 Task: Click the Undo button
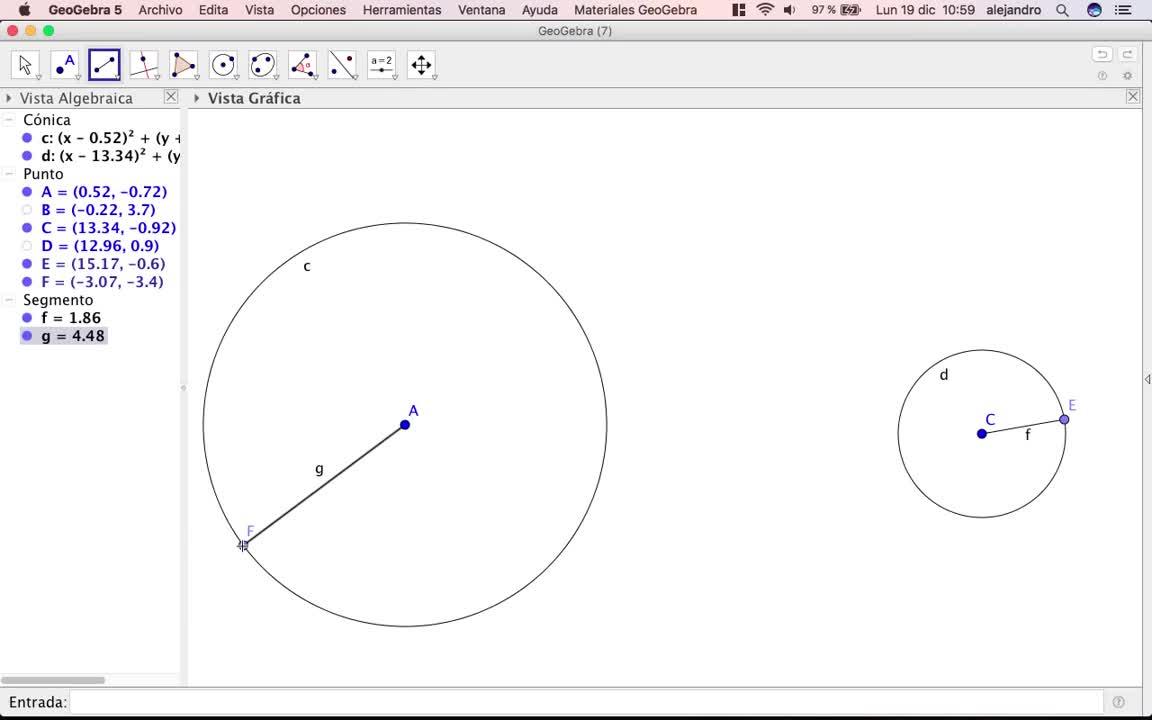(1102, 55)
